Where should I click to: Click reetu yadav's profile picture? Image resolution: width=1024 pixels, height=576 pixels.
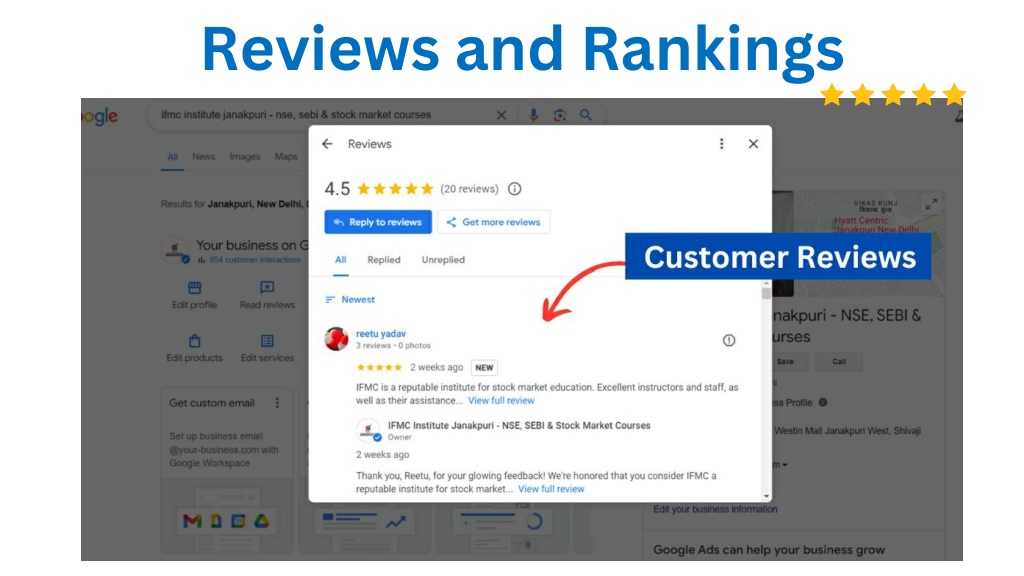point(336,339)
